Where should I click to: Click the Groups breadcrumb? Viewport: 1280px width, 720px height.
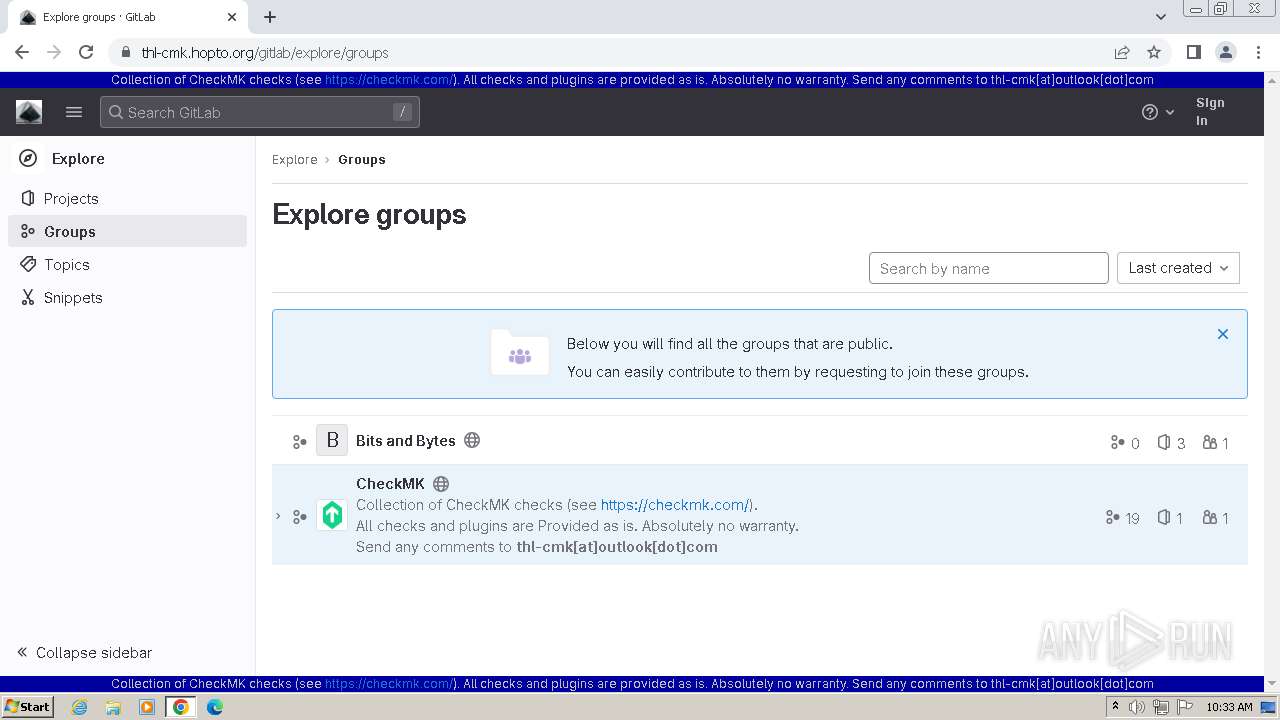point(362,159)
